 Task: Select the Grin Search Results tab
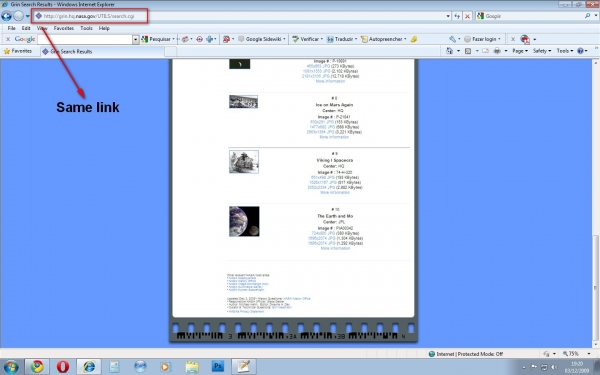pos(103,51)
